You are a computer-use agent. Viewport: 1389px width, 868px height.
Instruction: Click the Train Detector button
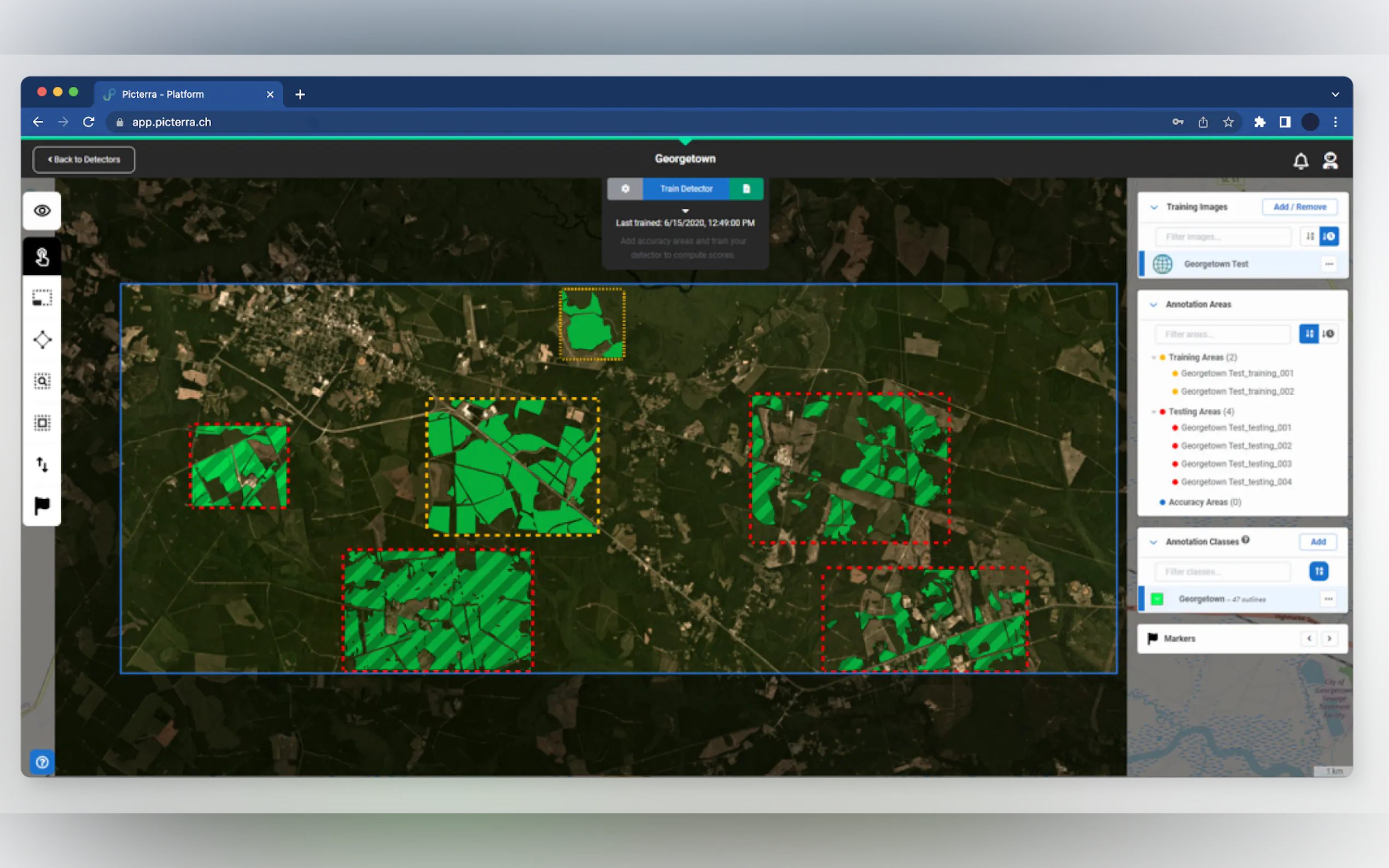coord(686,189)
